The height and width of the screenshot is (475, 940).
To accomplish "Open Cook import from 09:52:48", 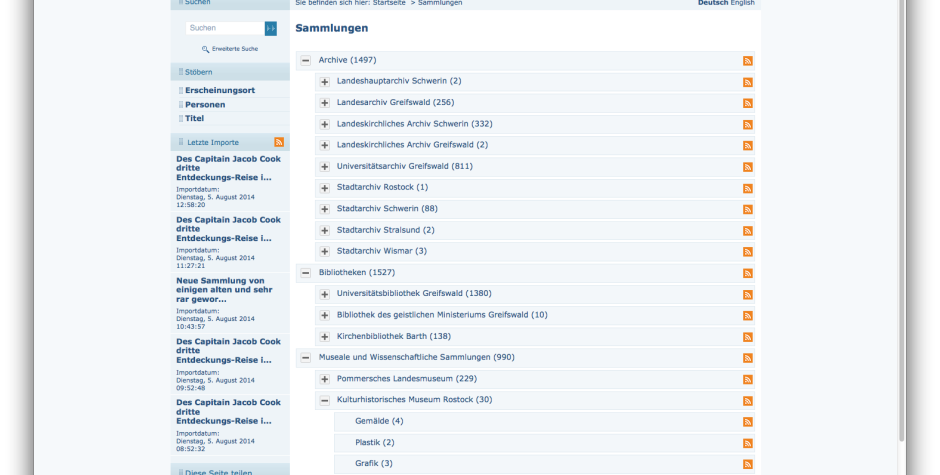I will (x=228, y=351).
